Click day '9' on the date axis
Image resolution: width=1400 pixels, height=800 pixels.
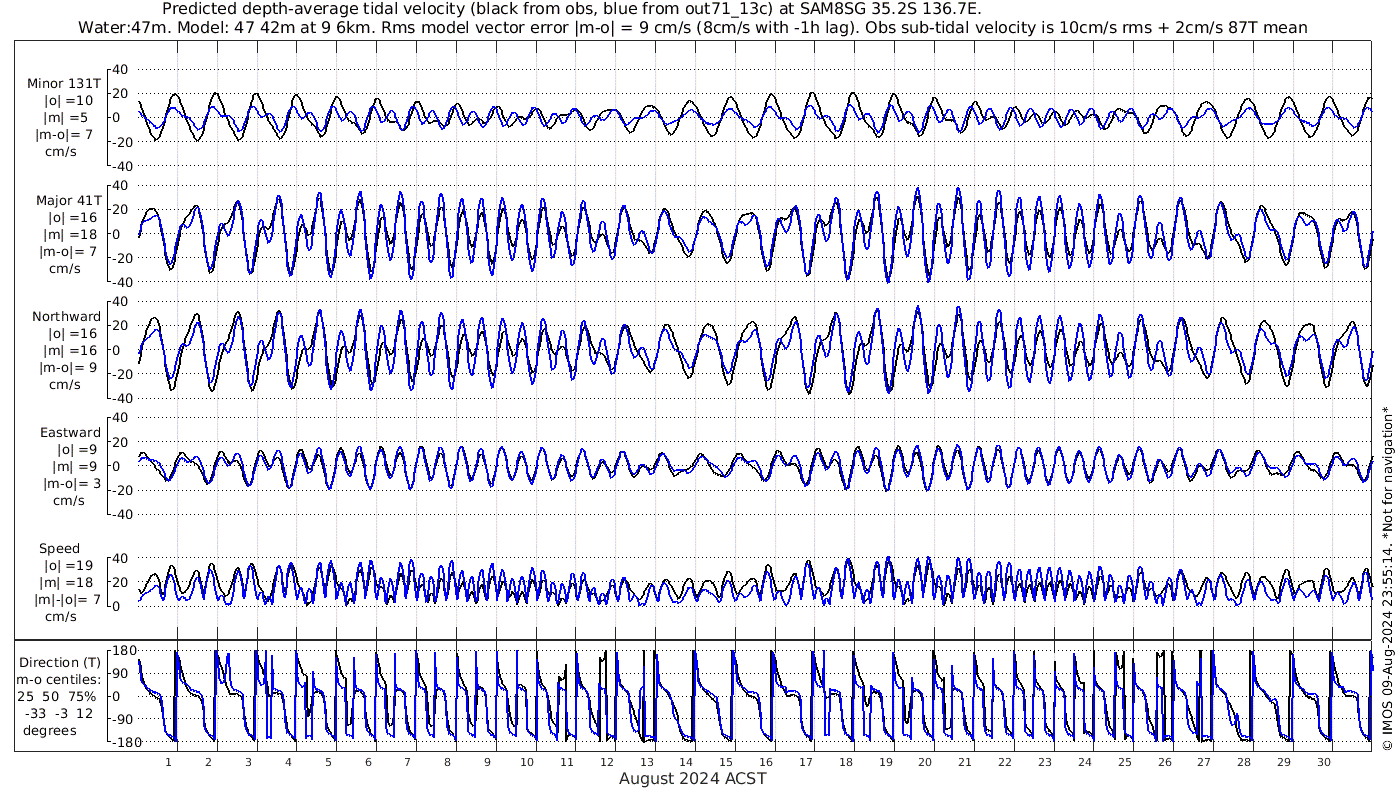click(x=487, y=762)
